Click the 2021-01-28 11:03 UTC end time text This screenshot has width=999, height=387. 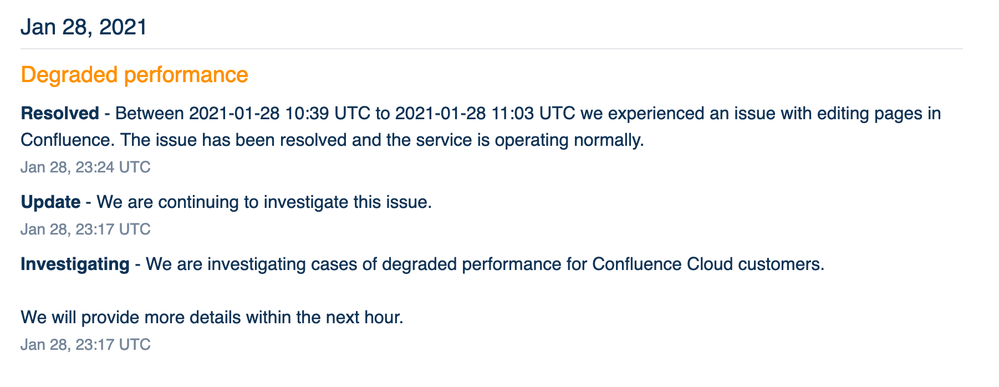[x=480, y=114]
